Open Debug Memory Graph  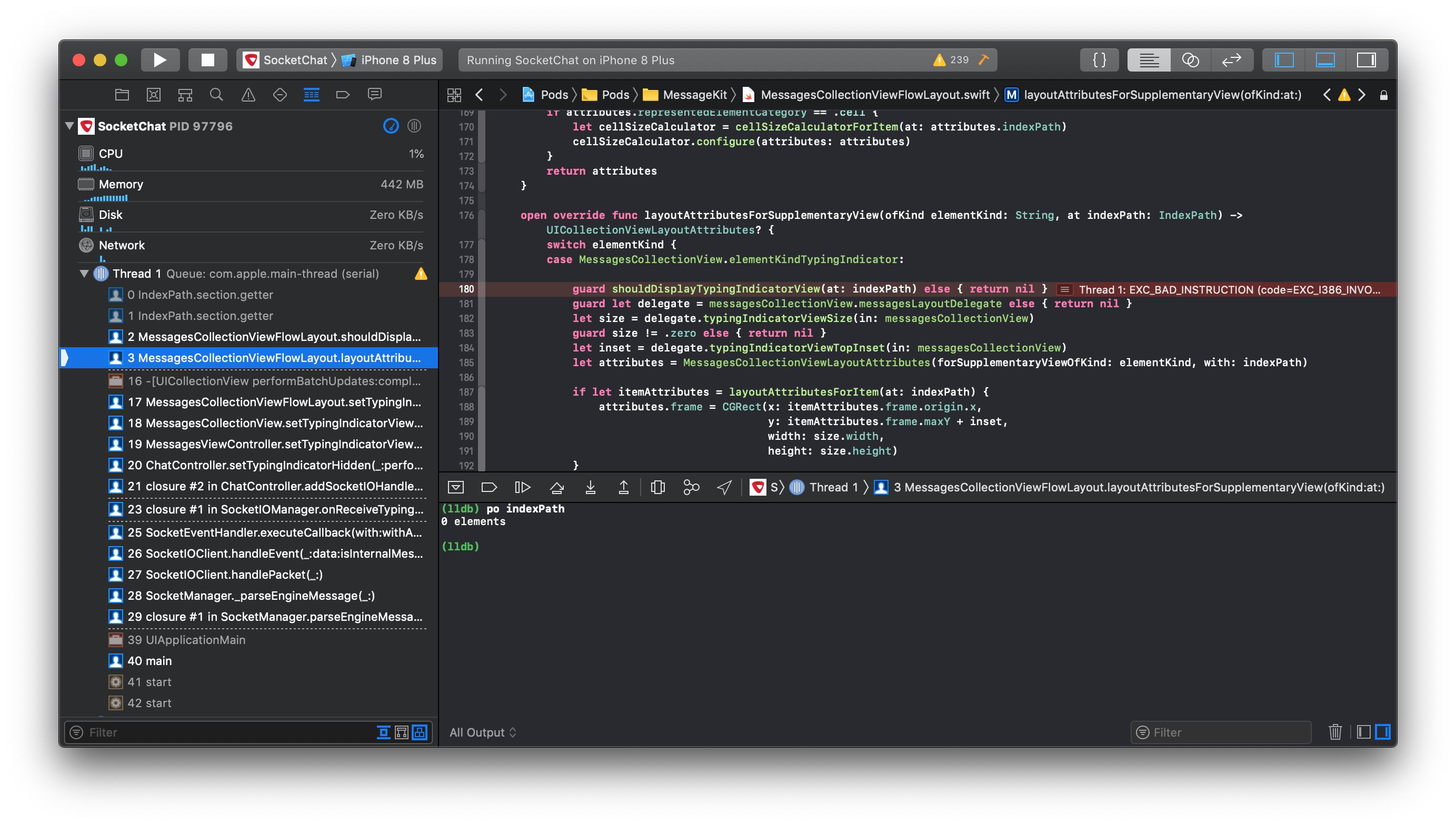[691, 487]
